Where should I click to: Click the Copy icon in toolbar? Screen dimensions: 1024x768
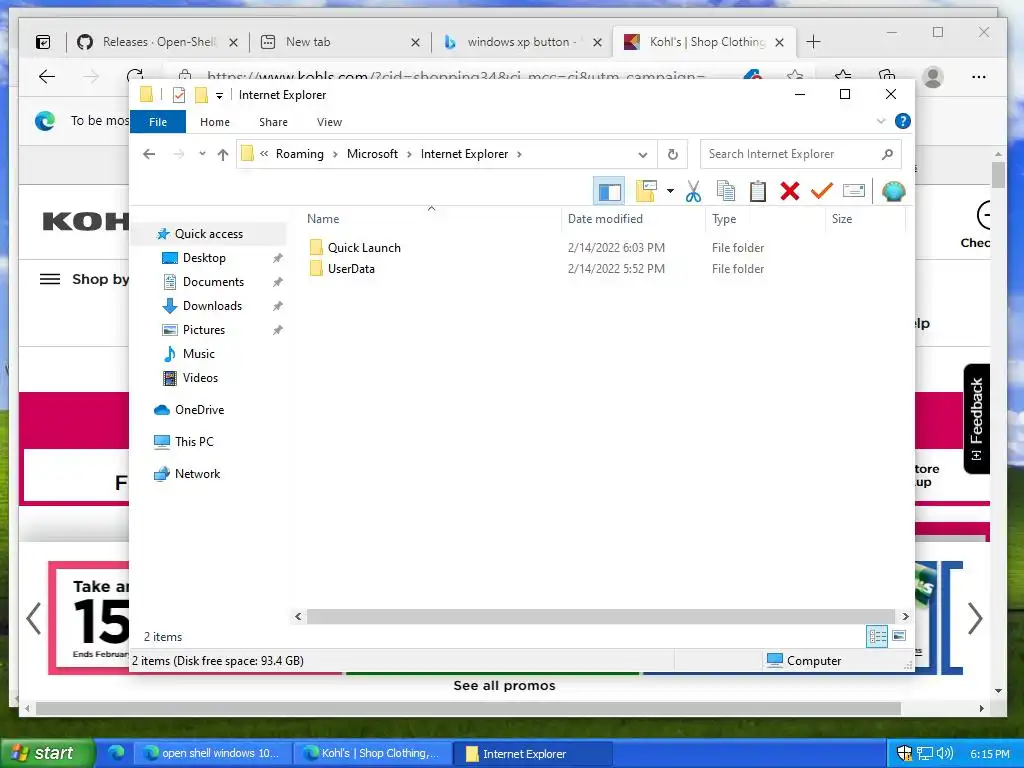pyautogui.click(x=726, y=191)
